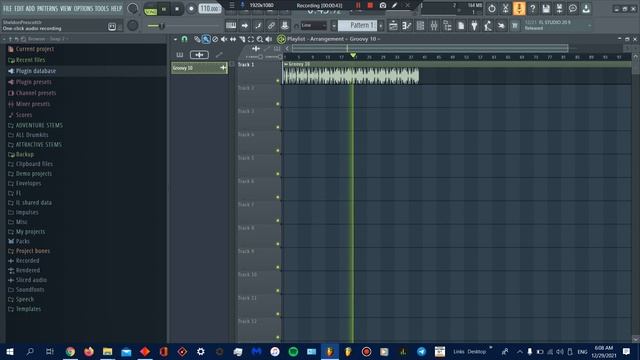The width and height of the screenshot is (640, 360).
Task: Open the pattern selector dropdown arrow
Action: point(333,26)
